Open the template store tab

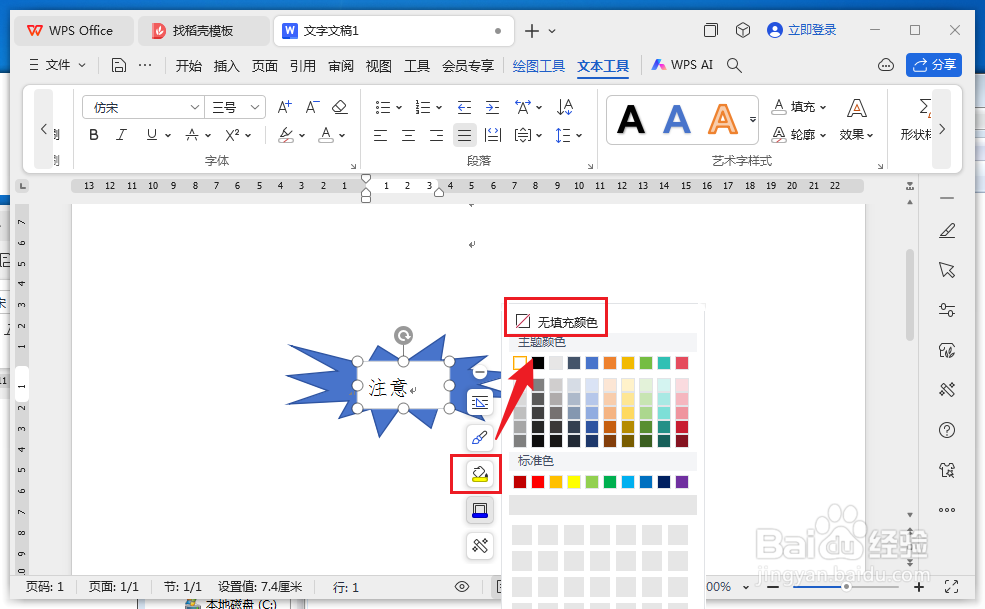pos(203,31)
